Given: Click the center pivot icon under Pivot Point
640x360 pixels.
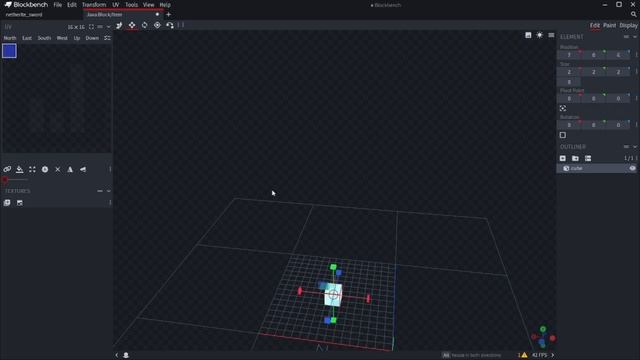Looking at the screenshot, I should click(x=563, y=109).
